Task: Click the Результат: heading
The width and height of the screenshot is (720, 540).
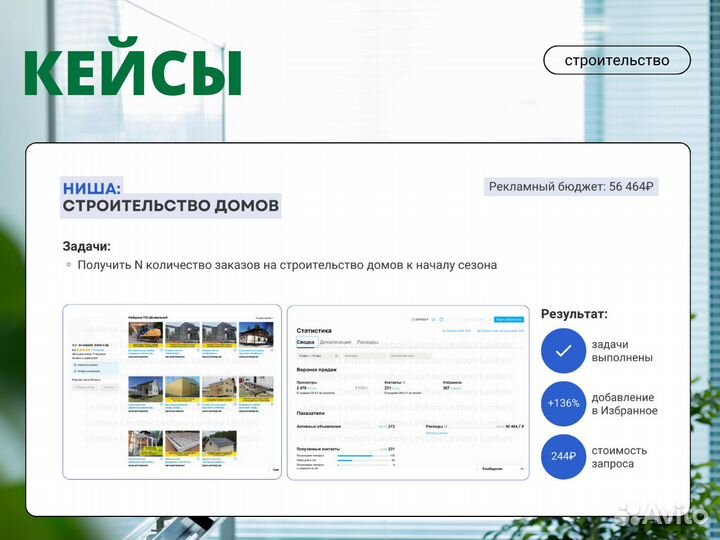Action: pyautogui.click(x=574, y=314)
